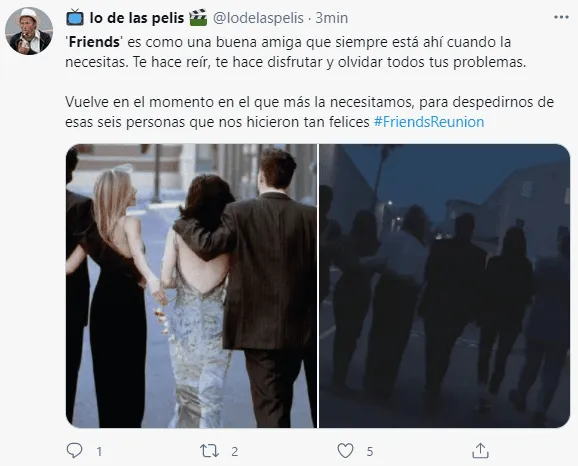View the left formal-wear photo

coord(191,286)
